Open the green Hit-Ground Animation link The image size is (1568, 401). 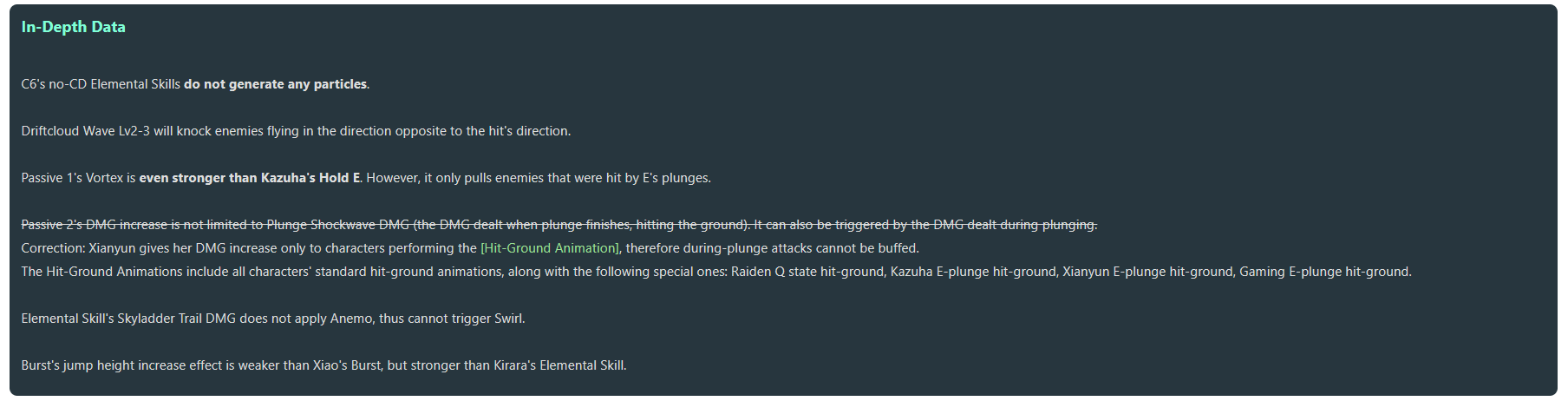550,248
